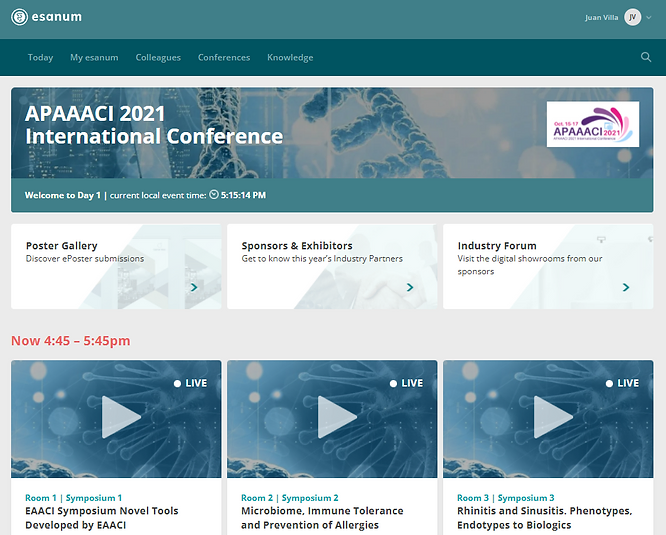This screenshot has height=535, width=666.
Task: Expand the user account dropdown arrow
Action: tap(649, 17)
